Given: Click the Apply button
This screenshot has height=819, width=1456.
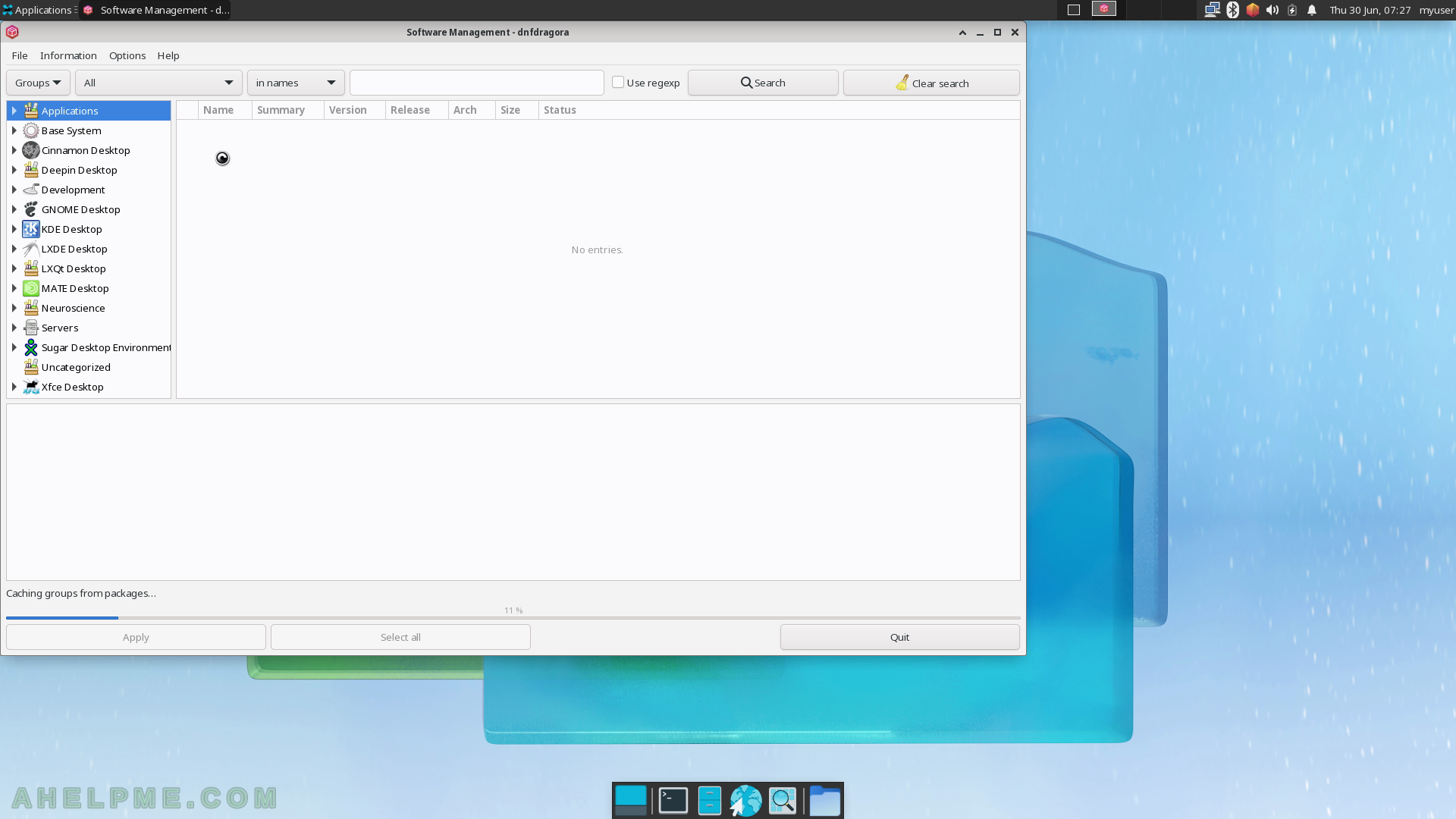Looking at the screenshot, I should pyautogui.click(x=136, y=637).
